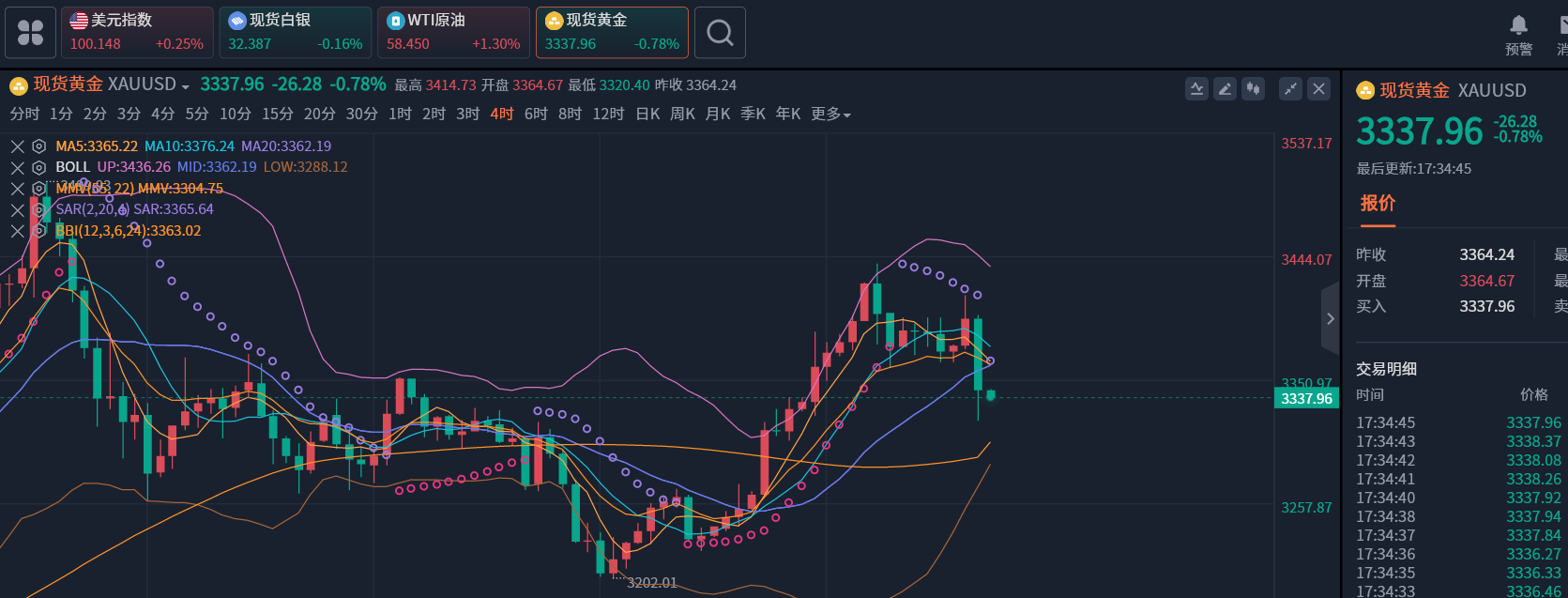This screenshot has width=1568, height=598.
Task: Switch to 6时 timeframe
Action: (x=536, y=114)
